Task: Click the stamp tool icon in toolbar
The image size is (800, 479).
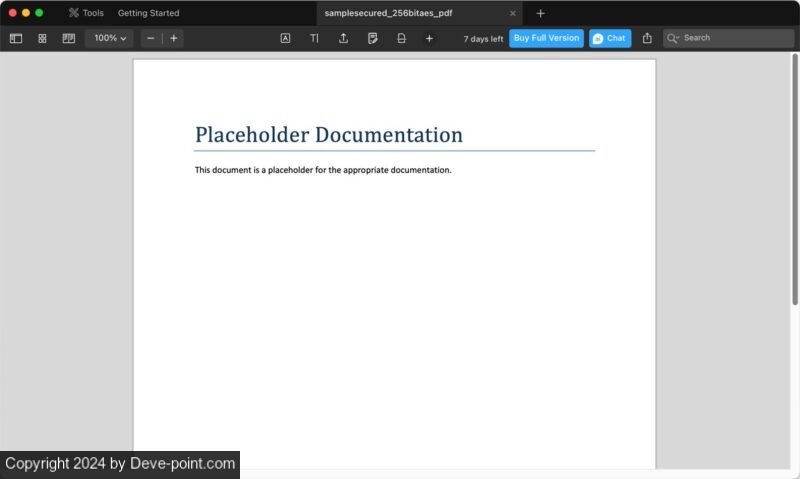Action: click(401, 38)
